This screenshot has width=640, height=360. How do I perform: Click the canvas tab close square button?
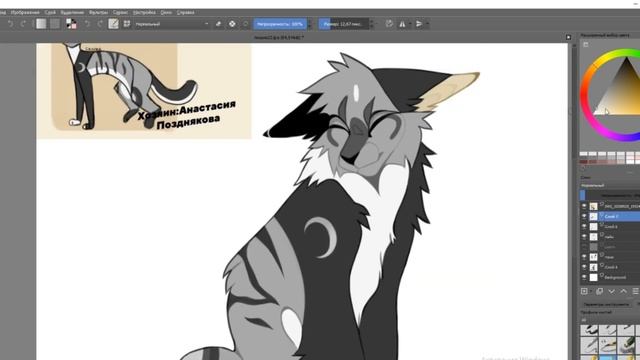click(x=569, y=37)
